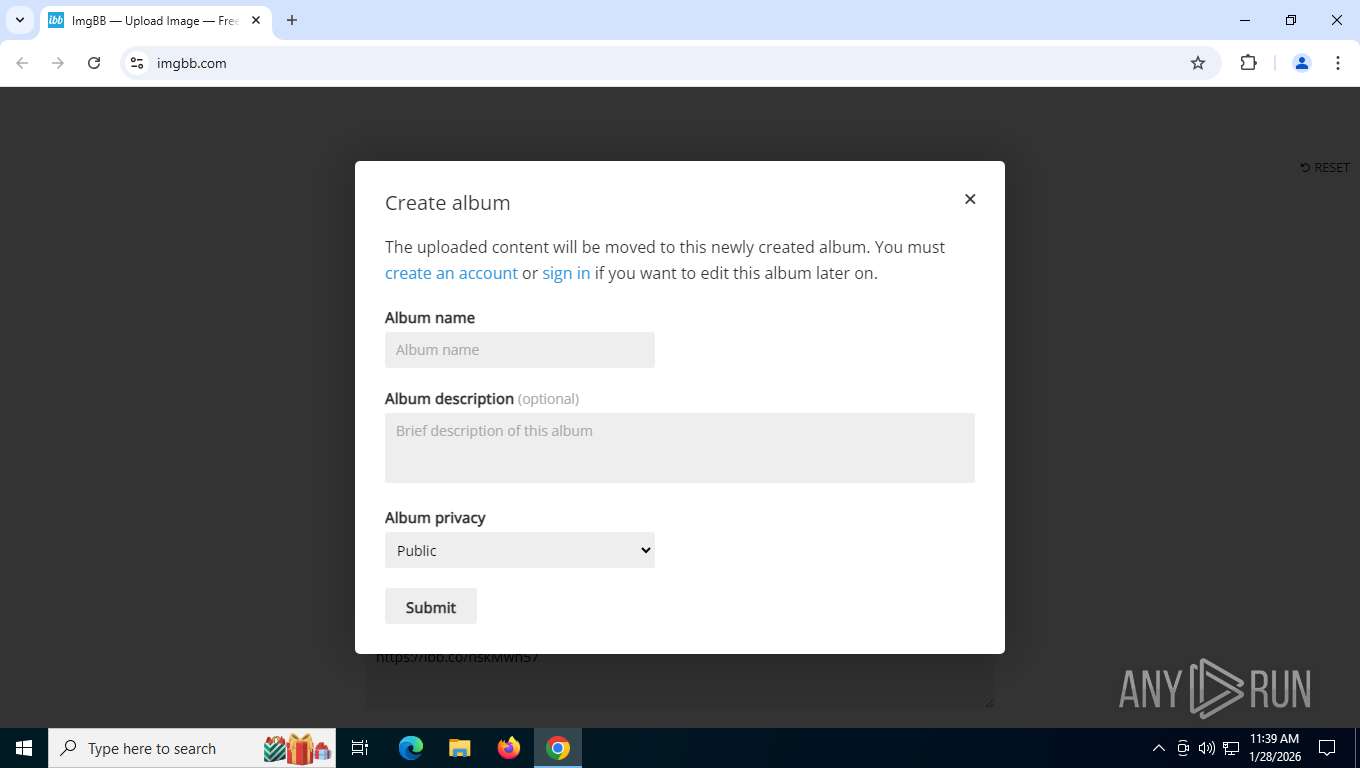The image size is (1360, 768).
Task: Open the Album privacy dropdown
Action: (520, 550)
